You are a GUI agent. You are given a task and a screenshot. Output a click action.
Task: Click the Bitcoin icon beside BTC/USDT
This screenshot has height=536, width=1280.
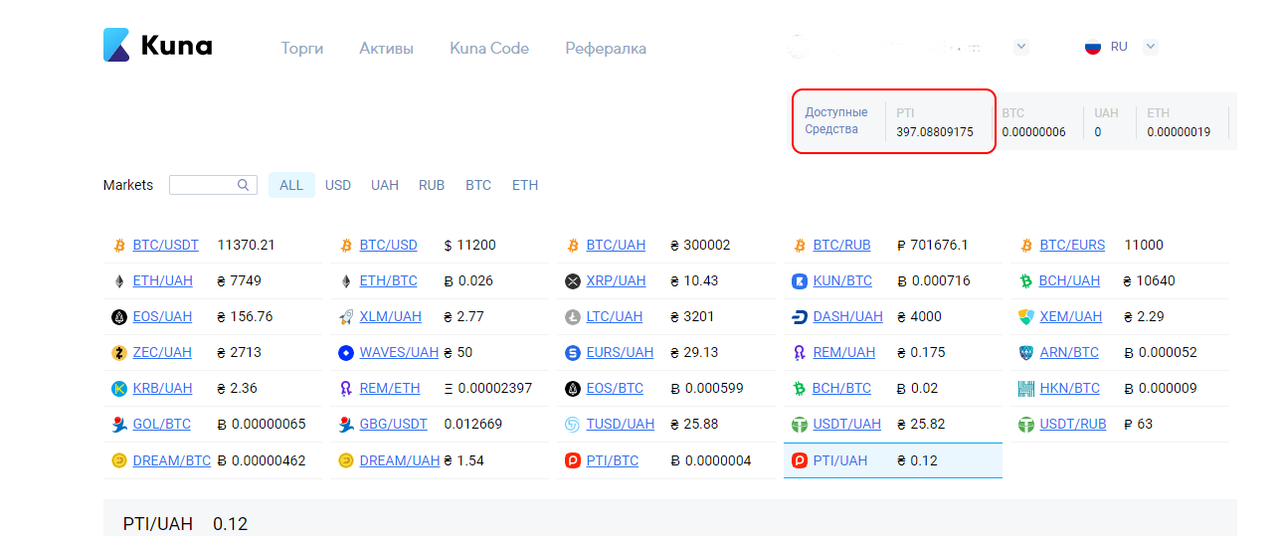[119, 245]
